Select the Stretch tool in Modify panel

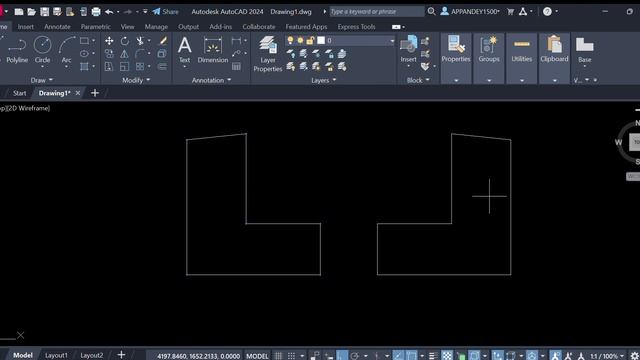[109, 66]
